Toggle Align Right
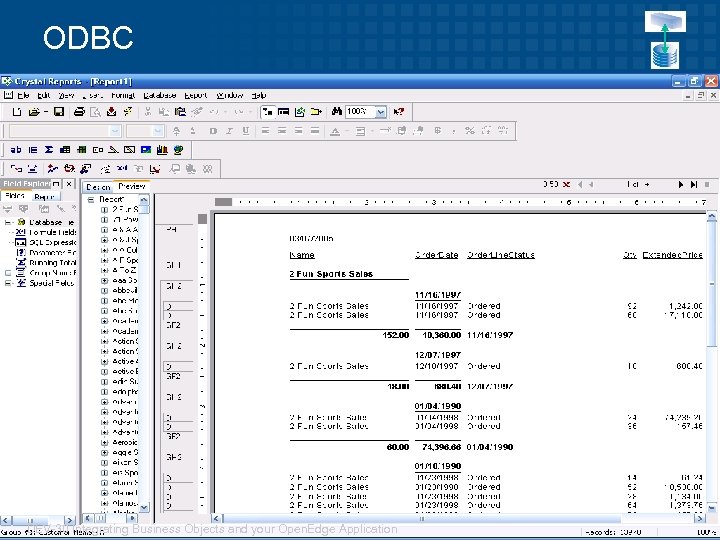This screenshot has height=540, width=720. 298,131
